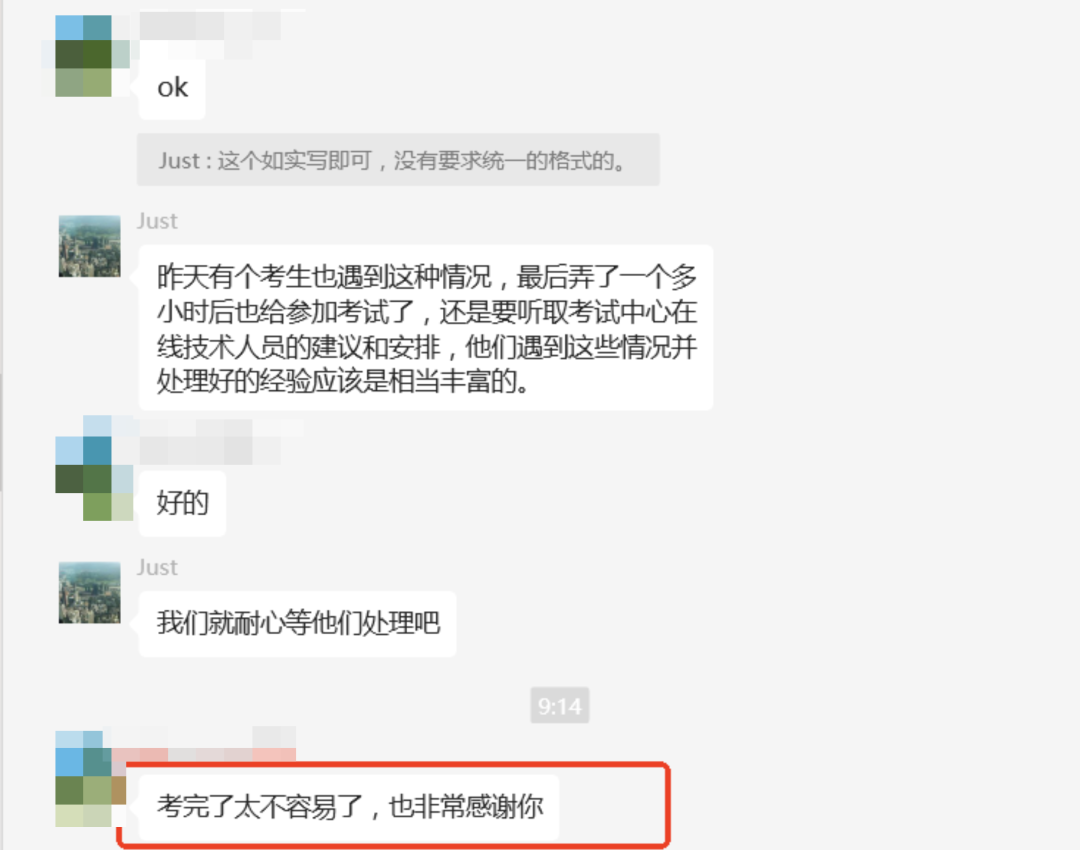Click the '我们就耐心等他们处理吧' message bubble
This screenshot has width=1080, height=850.
point(298,623)
